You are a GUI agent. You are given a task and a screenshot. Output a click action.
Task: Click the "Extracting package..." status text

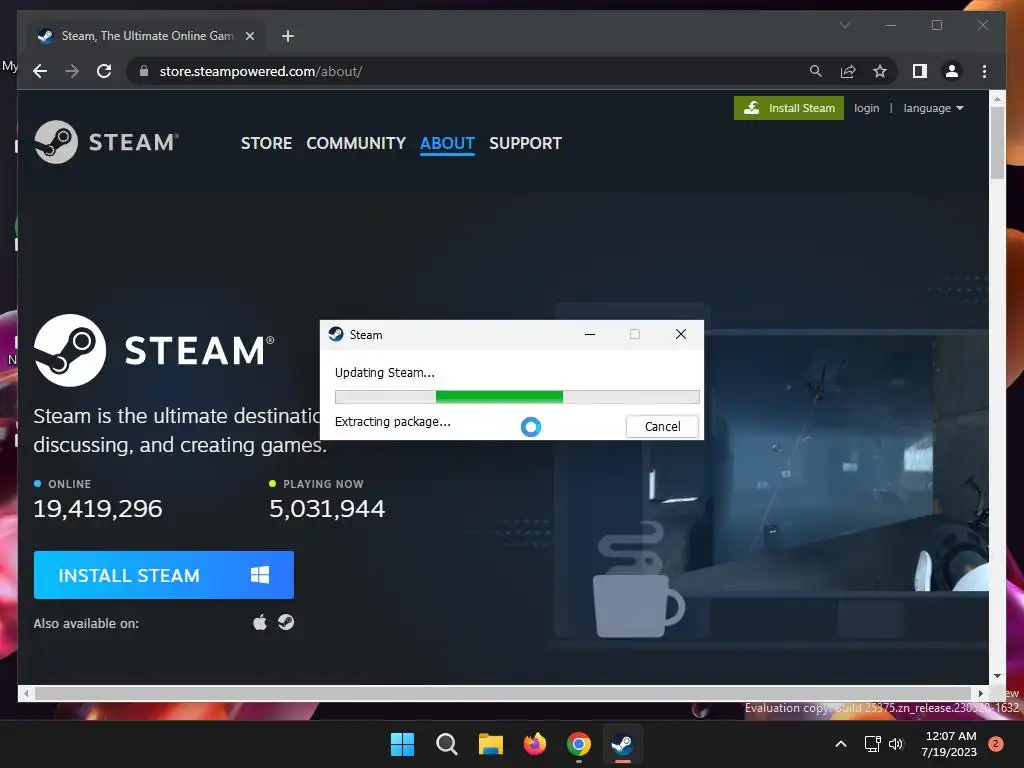(392, 422)
